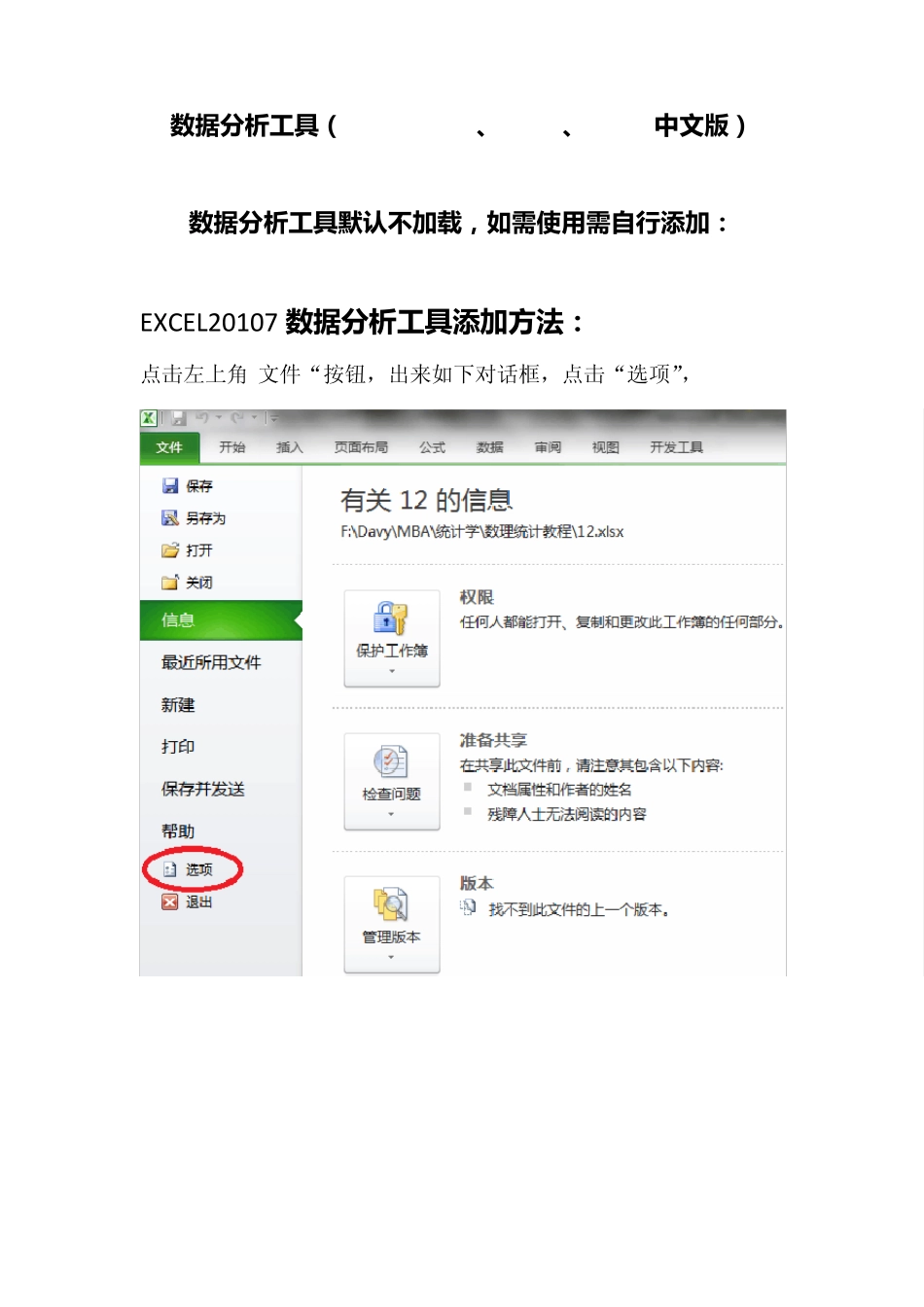Switch to the 数据 ribbon tab
This screenshot has height=1307, width=924.
pos(490,447)
